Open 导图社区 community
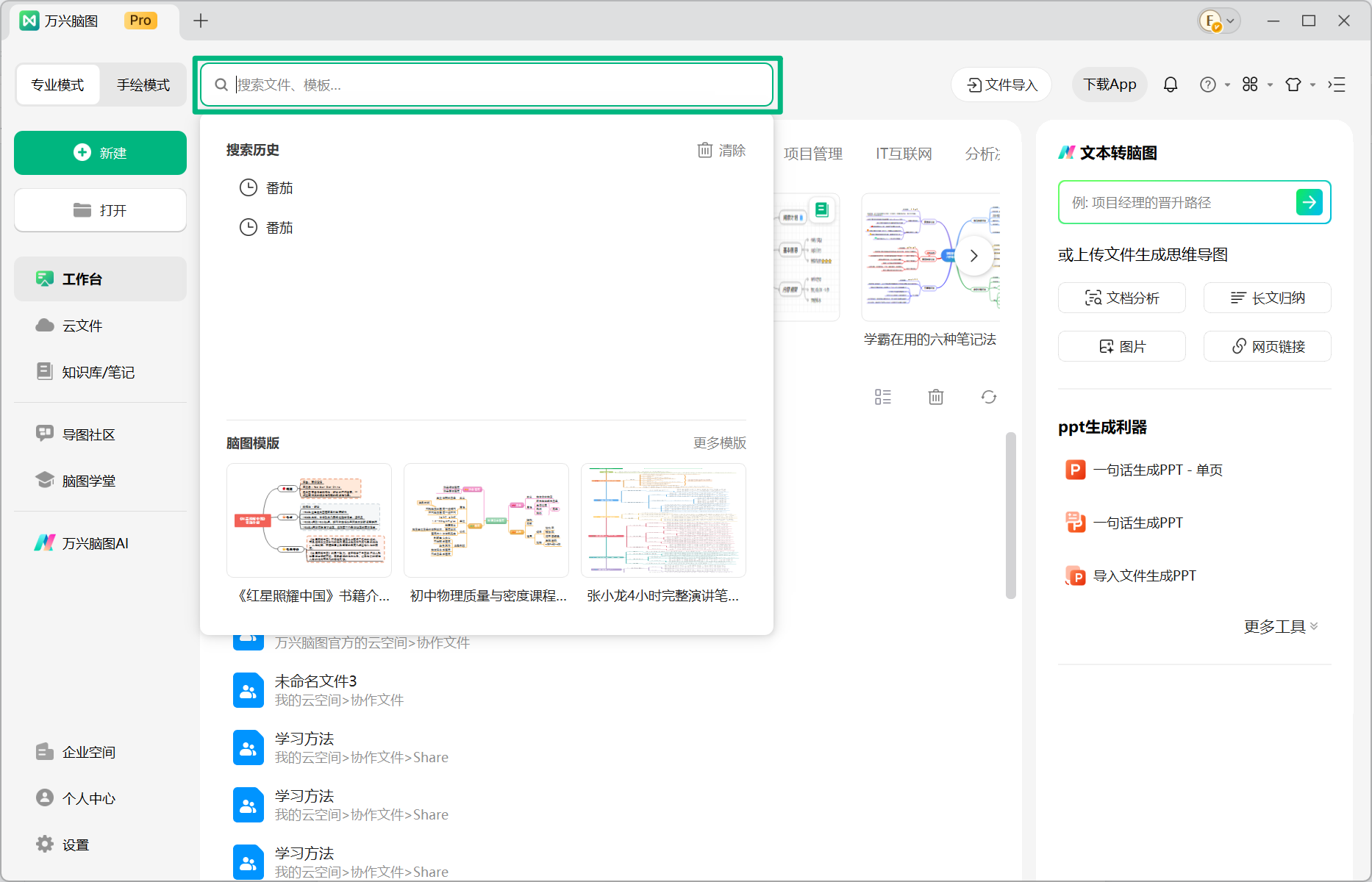 [x=76, y=434]
